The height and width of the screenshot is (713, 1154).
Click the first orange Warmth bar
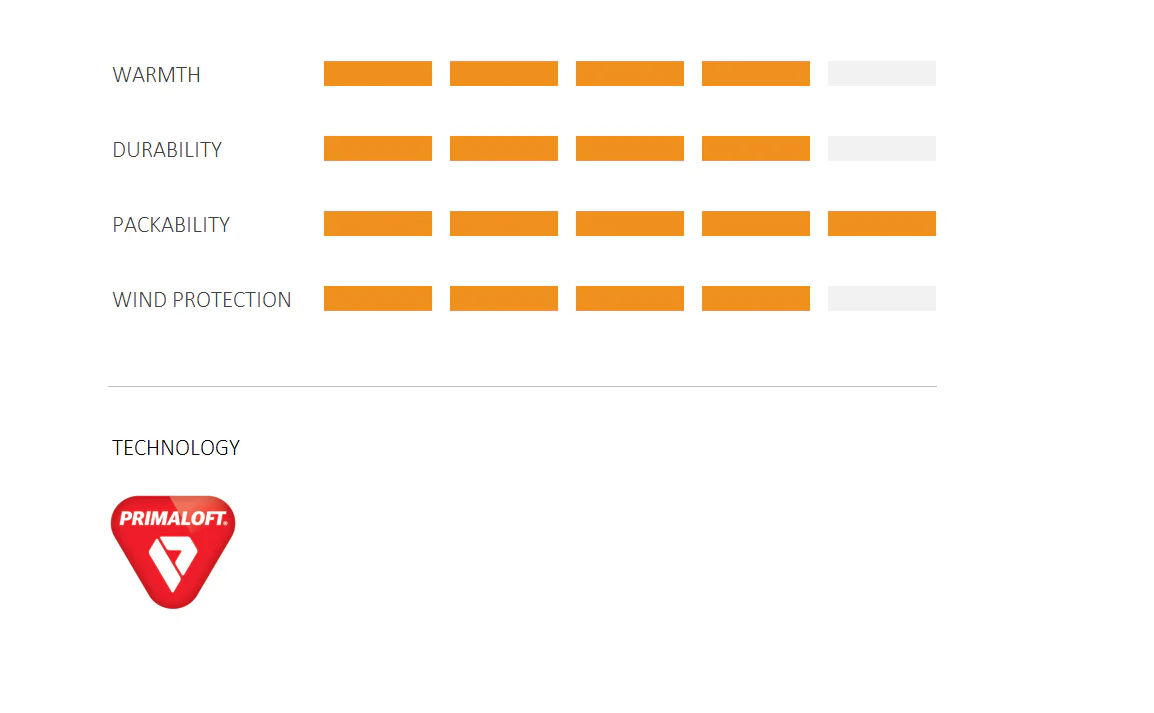pyautogui.click(x=378, y=74)
